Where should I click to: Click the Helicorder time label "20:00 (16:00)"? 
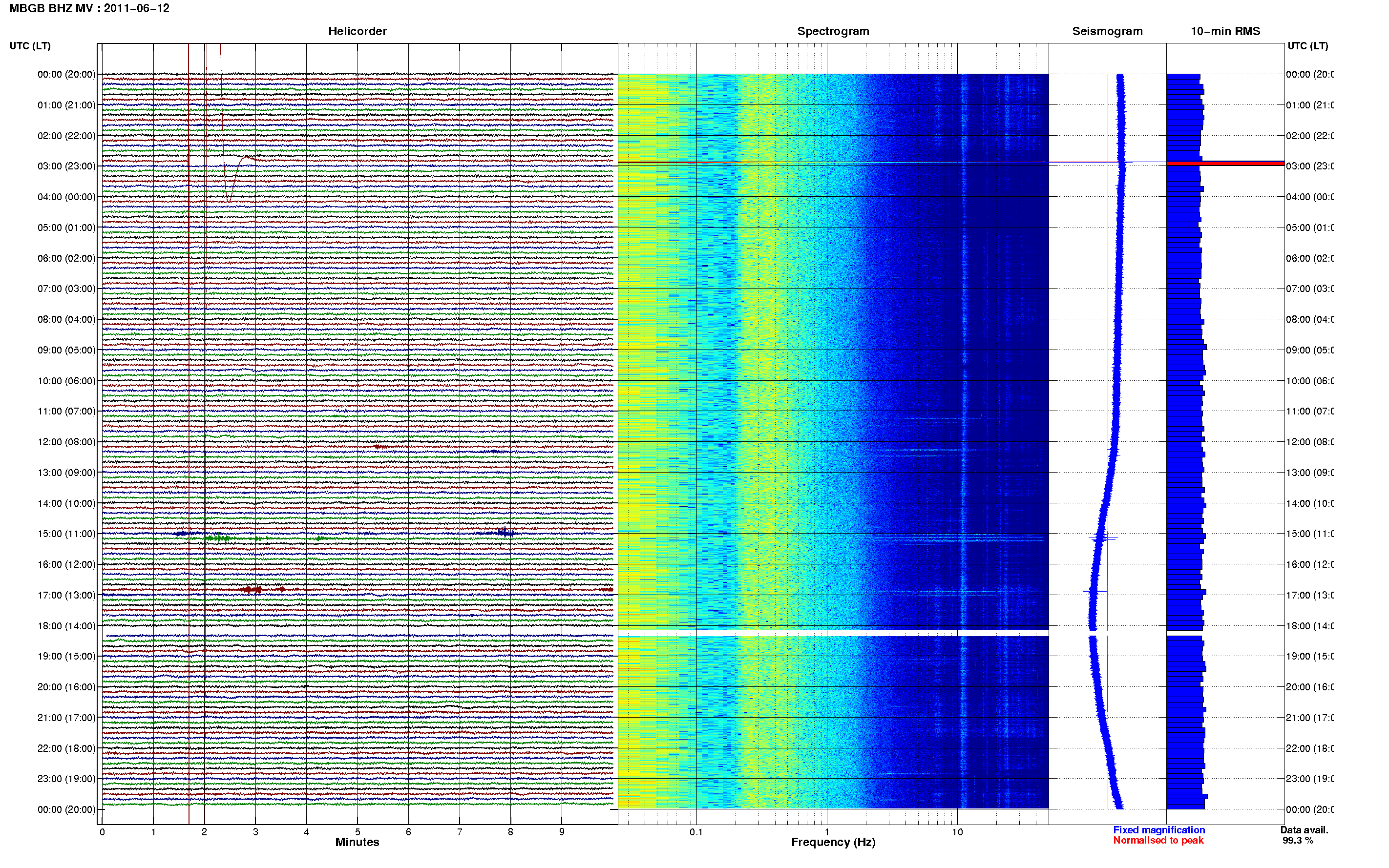click(66, 686)
